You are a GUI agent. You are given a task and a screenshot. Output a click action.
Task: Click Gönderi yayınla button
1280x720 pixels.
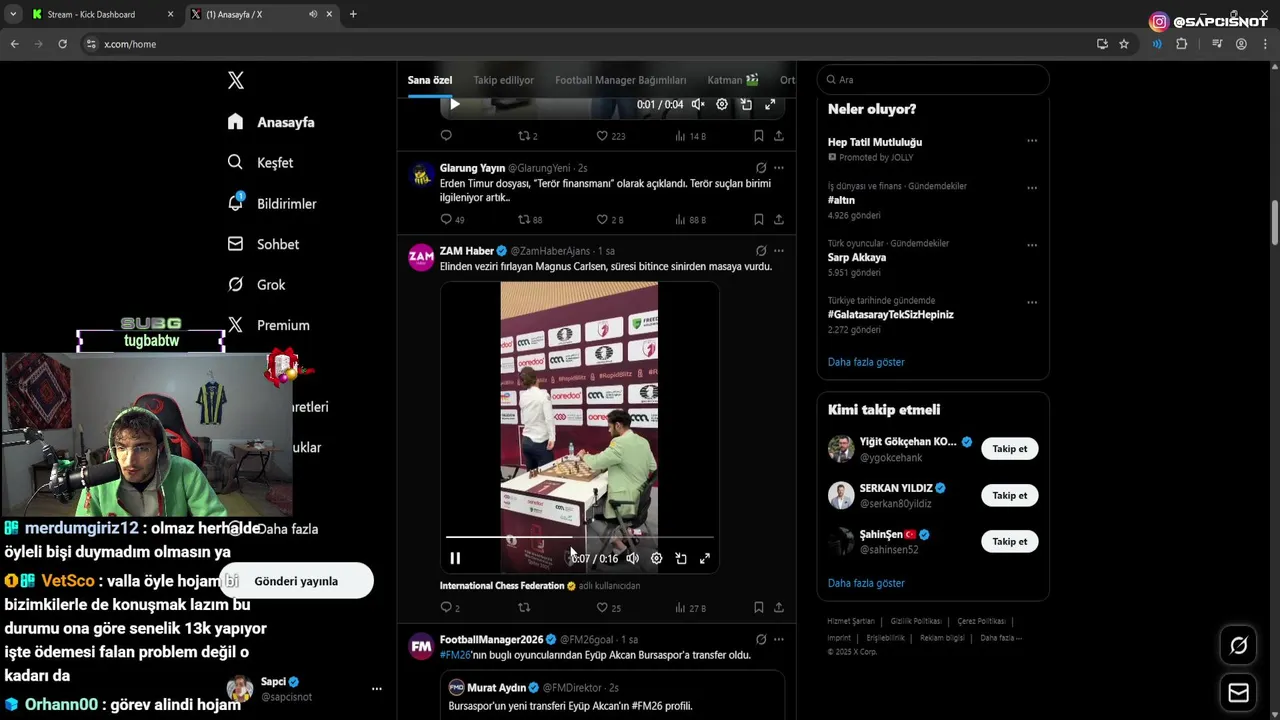tap(296, 581)
